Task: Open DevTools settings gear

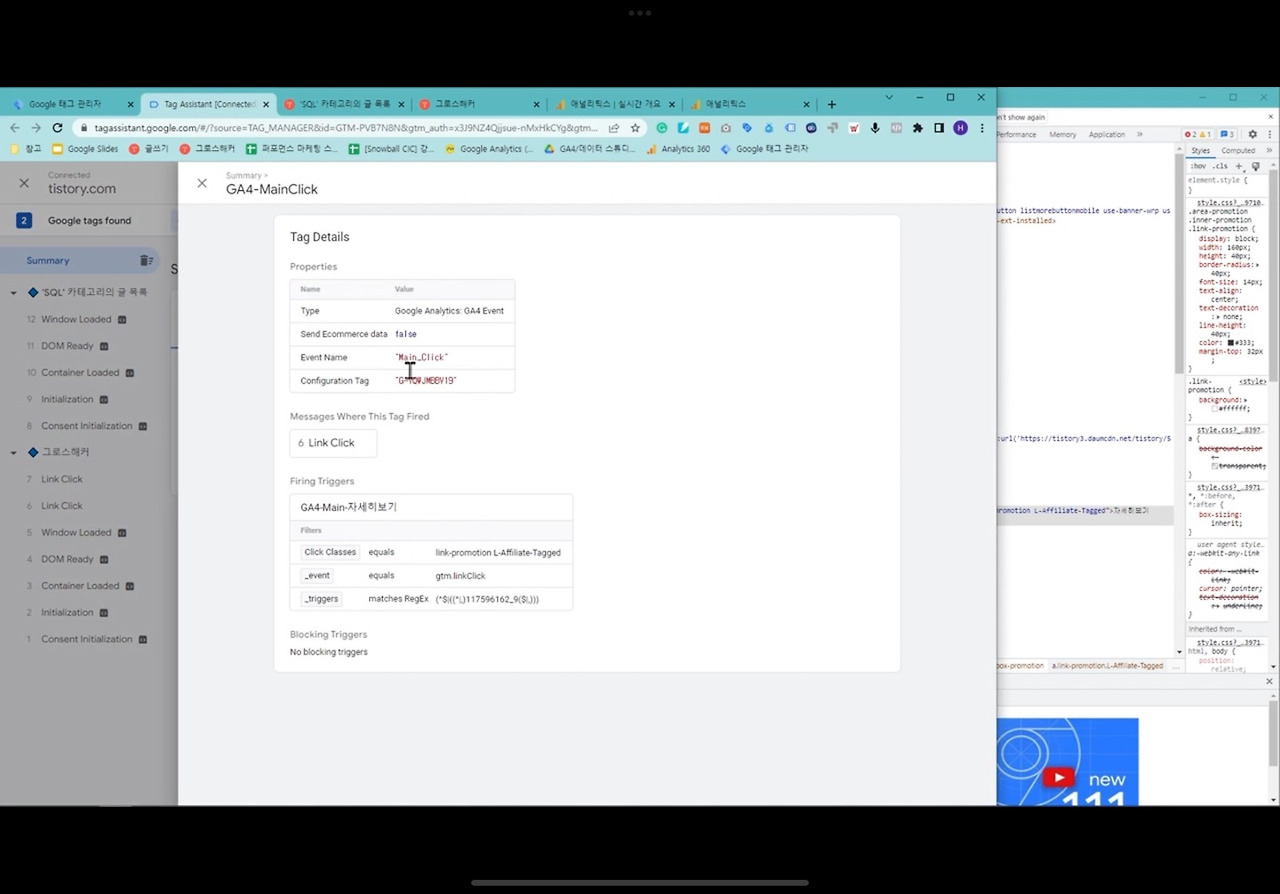Action: pos(1252,134)
